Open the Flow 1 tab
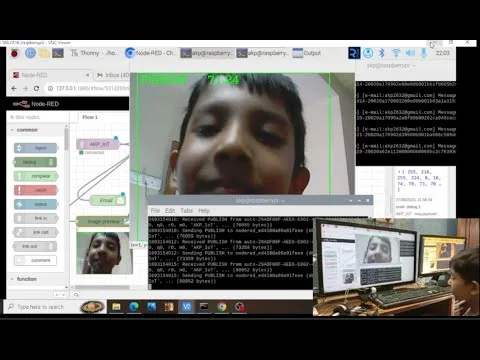This screenshot has height=360, width=480. click(x=90, y=117)
